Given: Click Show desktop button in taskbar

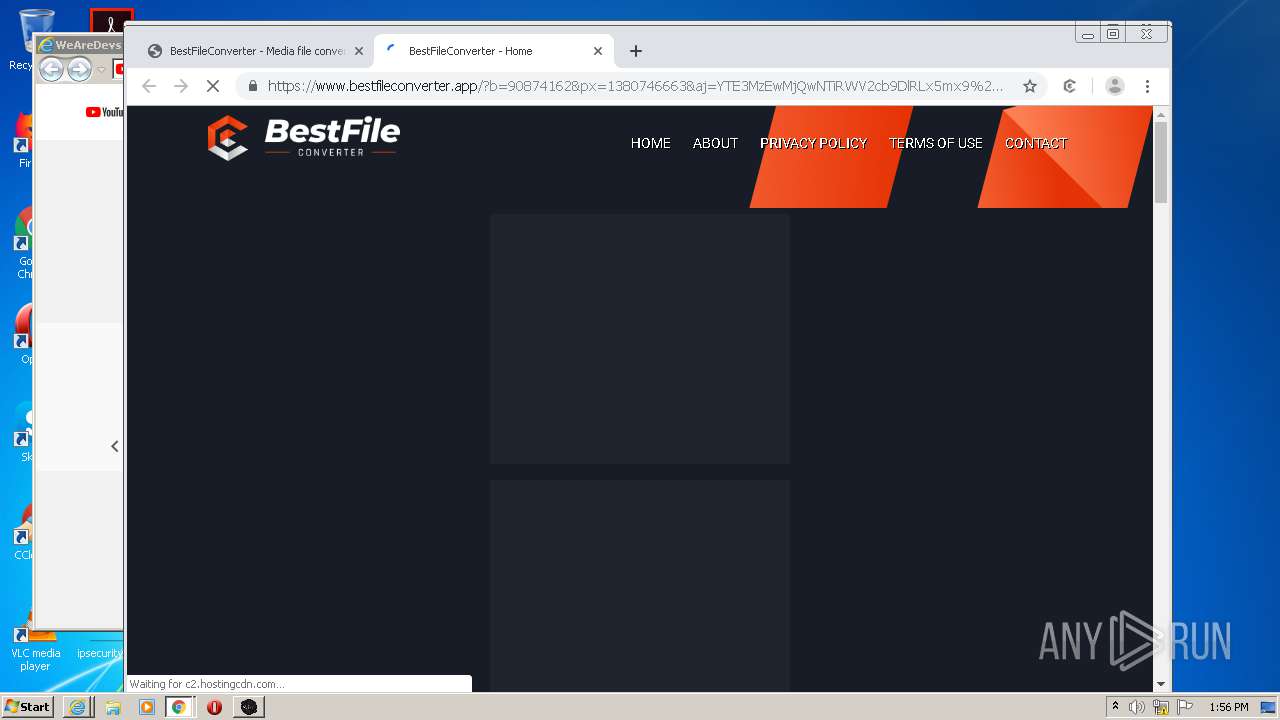Looking at the screenshot, I should (x=1268, y=707).
